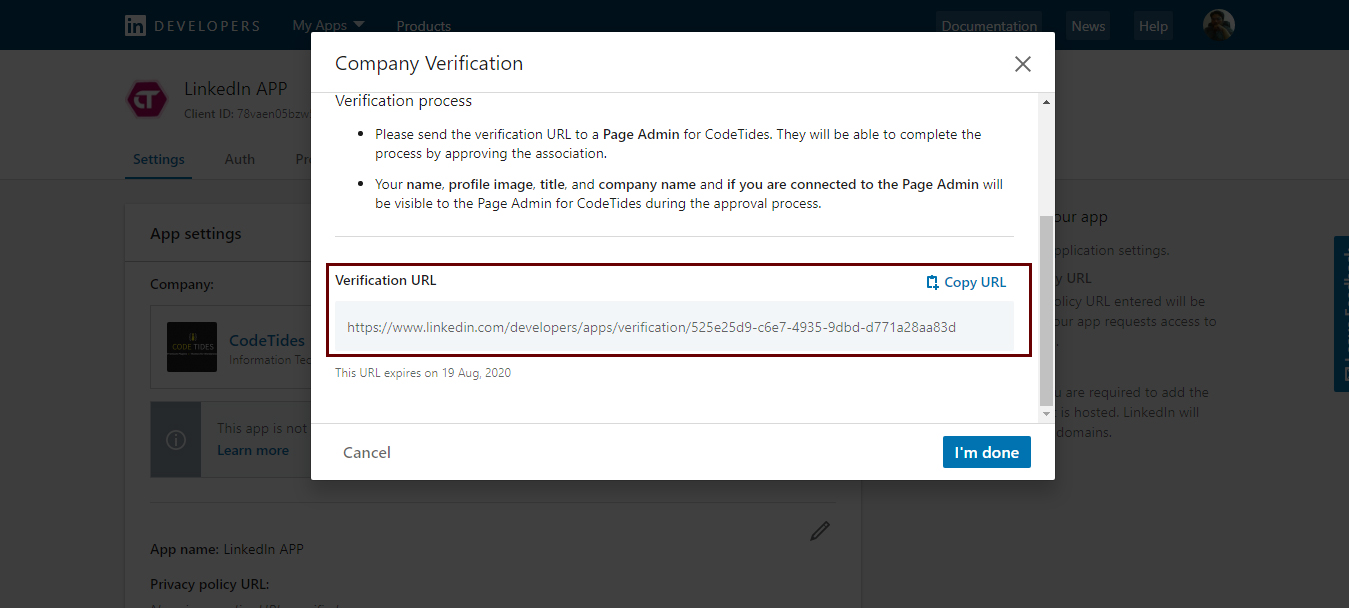The height and width of the screenshot is (608, 1349).
Task: Expand the My Apps dropdown
Action: pyautogui.click(x=328, y=25)
